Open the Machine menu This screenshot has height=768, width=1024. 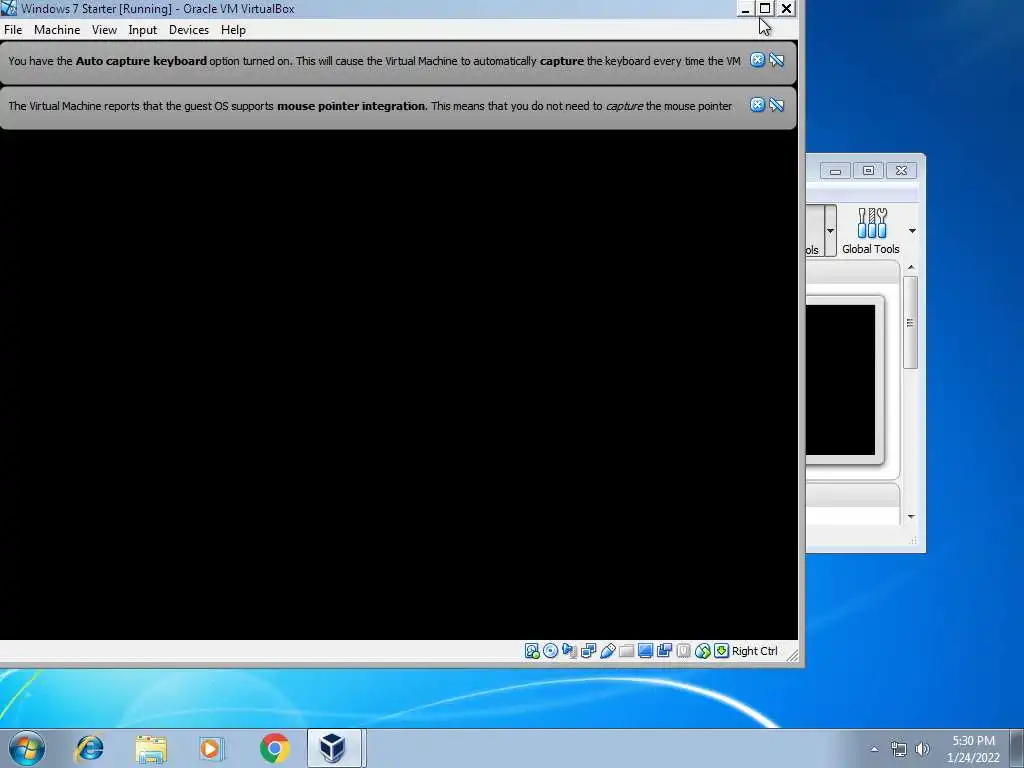point(57,30)
